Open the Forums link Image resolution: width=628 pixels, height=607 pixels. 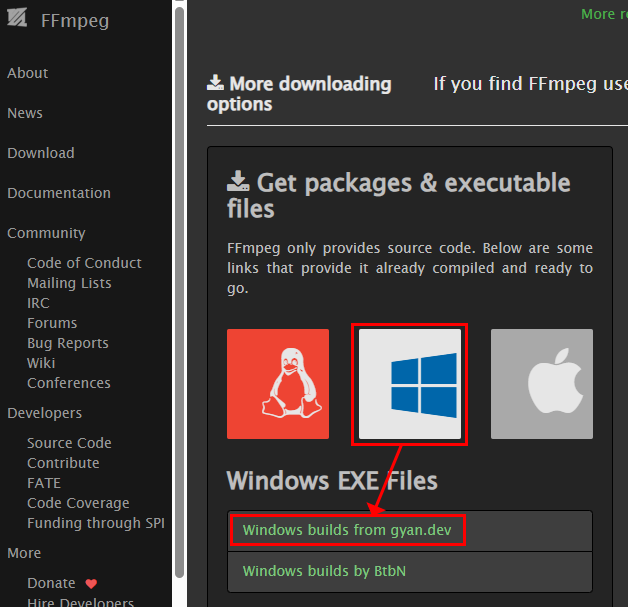tap(52, 323)
